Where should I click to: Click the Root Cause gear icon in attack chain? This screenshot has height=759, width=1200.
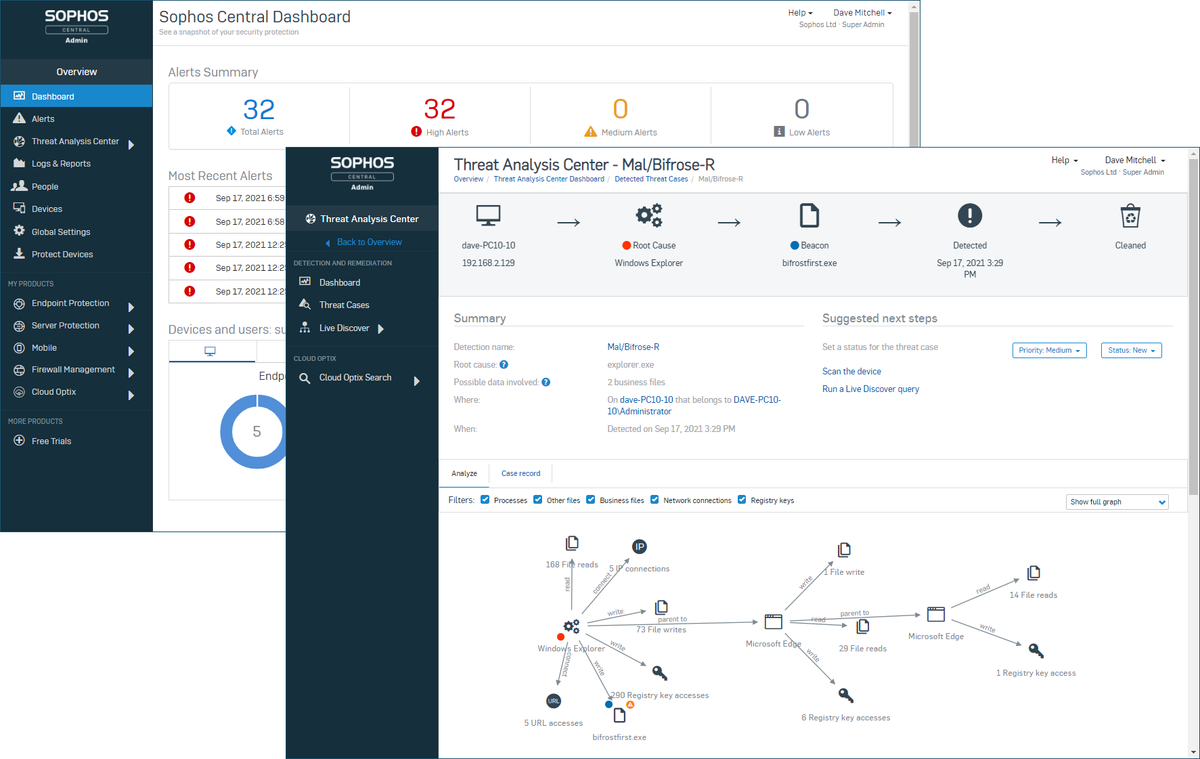click(648, 215)
